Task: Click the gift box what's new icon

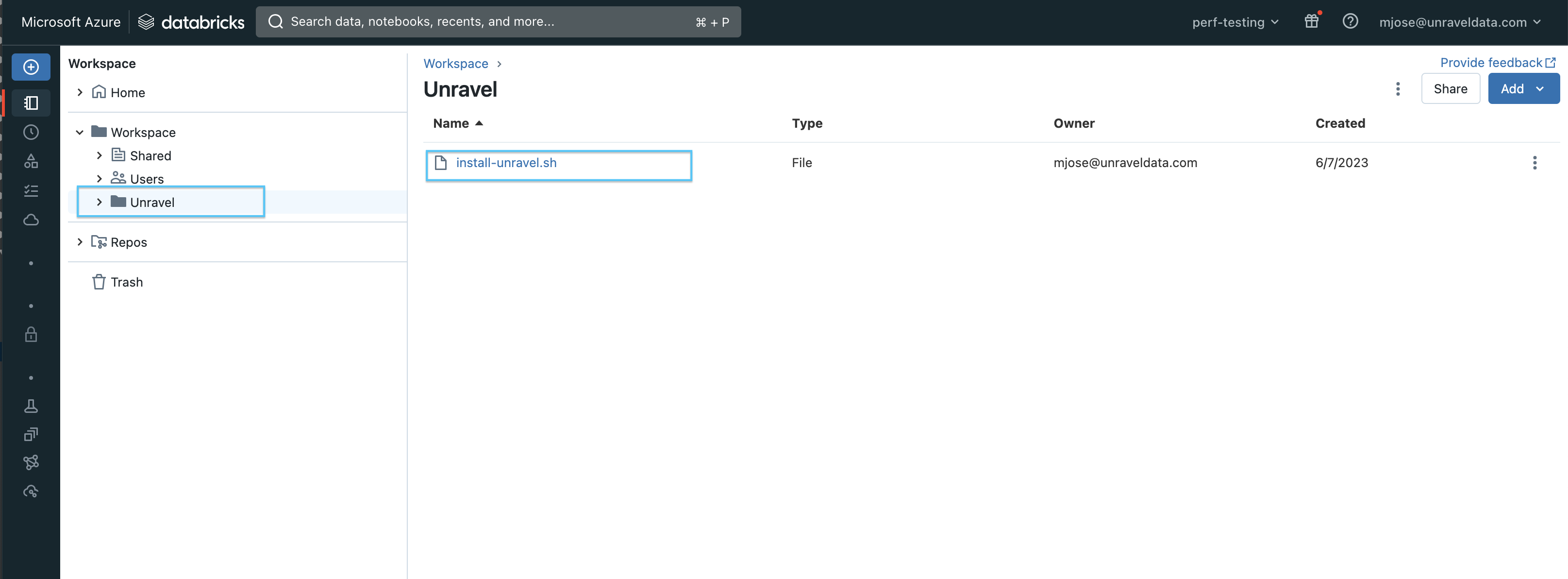Action: (1312, 21)
